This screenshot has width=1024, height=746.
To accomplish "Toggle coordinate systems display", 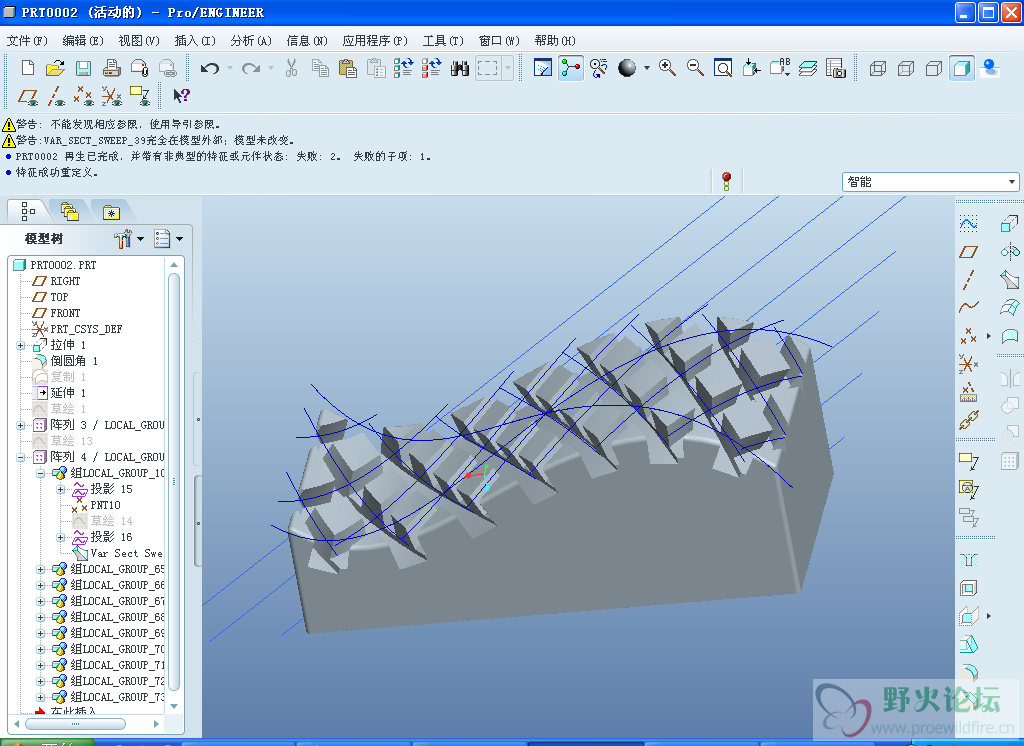I will click(112, 97).
